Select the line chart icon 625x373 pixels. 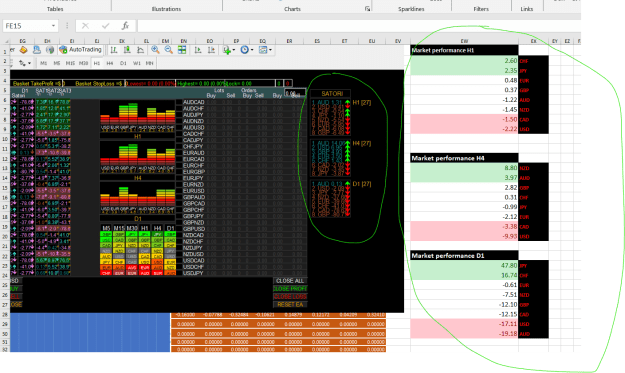(140, 50)
